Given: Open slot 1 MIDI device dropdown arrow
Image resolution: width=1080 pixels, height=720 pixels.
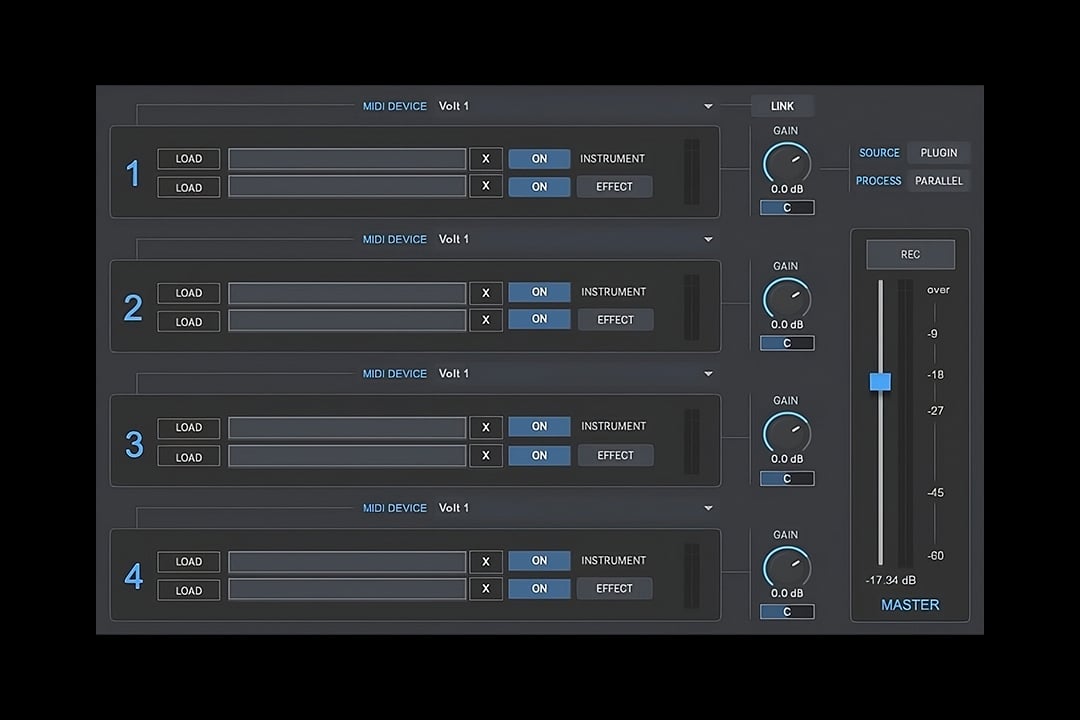Looking at the screenshot, I should (x=708, y=106).
